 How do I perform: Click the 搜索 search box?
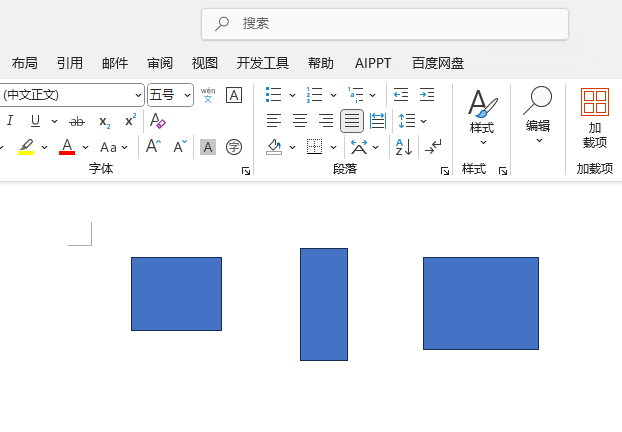(385, 23)
